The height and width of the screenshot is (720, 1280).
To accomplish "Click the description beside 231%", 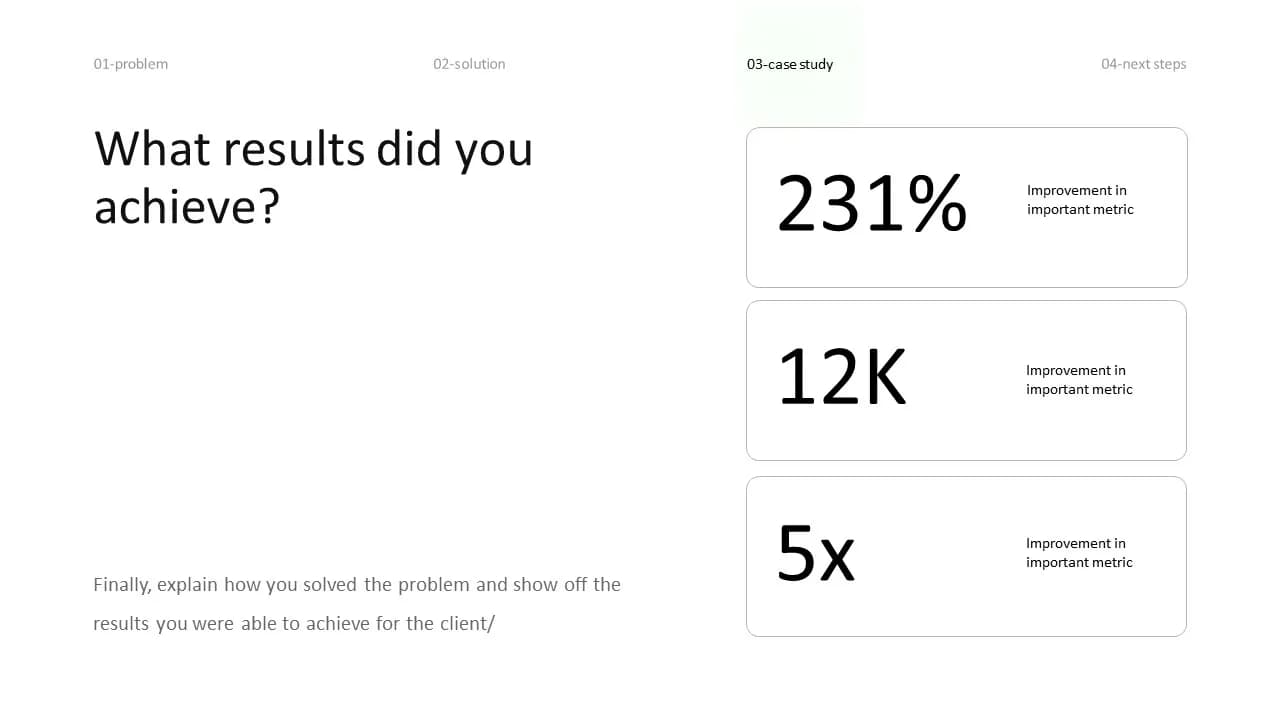I will 1080,200.
